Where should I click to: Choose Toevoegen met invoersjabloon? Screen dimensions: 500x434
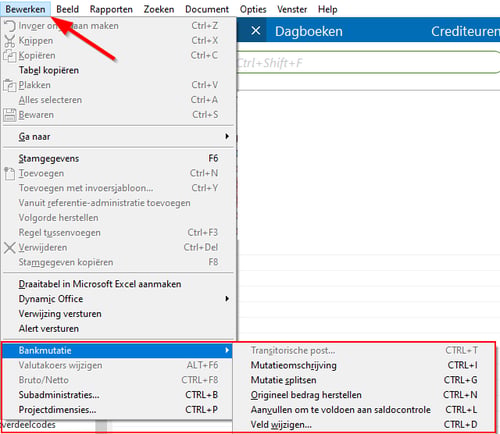119,188
